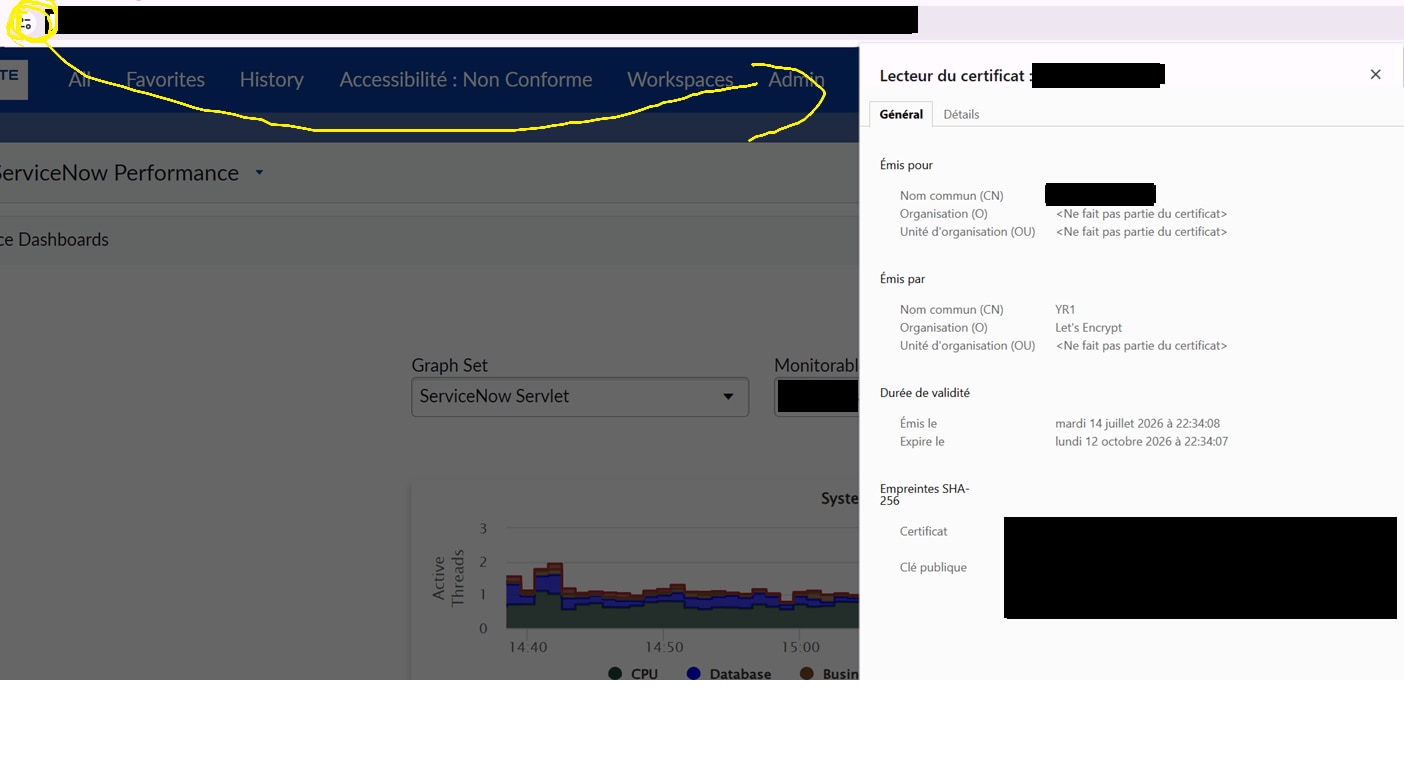Click Unité d'organisation (OU) label under Émis pour
The width and height of the screenshot is (1404, 768).
968,232
